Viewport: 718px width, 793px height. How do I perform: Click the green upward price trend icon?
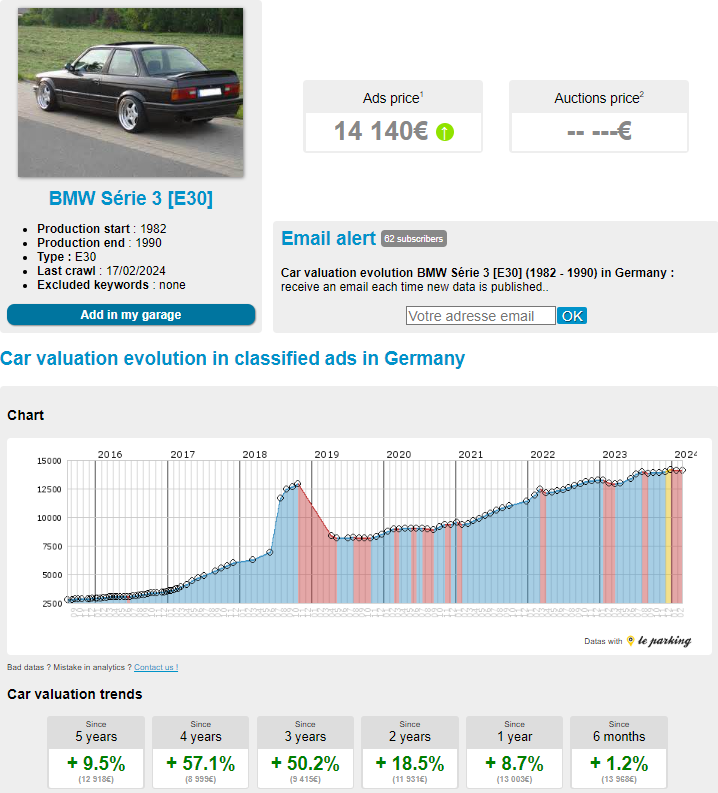pos(445,132)
